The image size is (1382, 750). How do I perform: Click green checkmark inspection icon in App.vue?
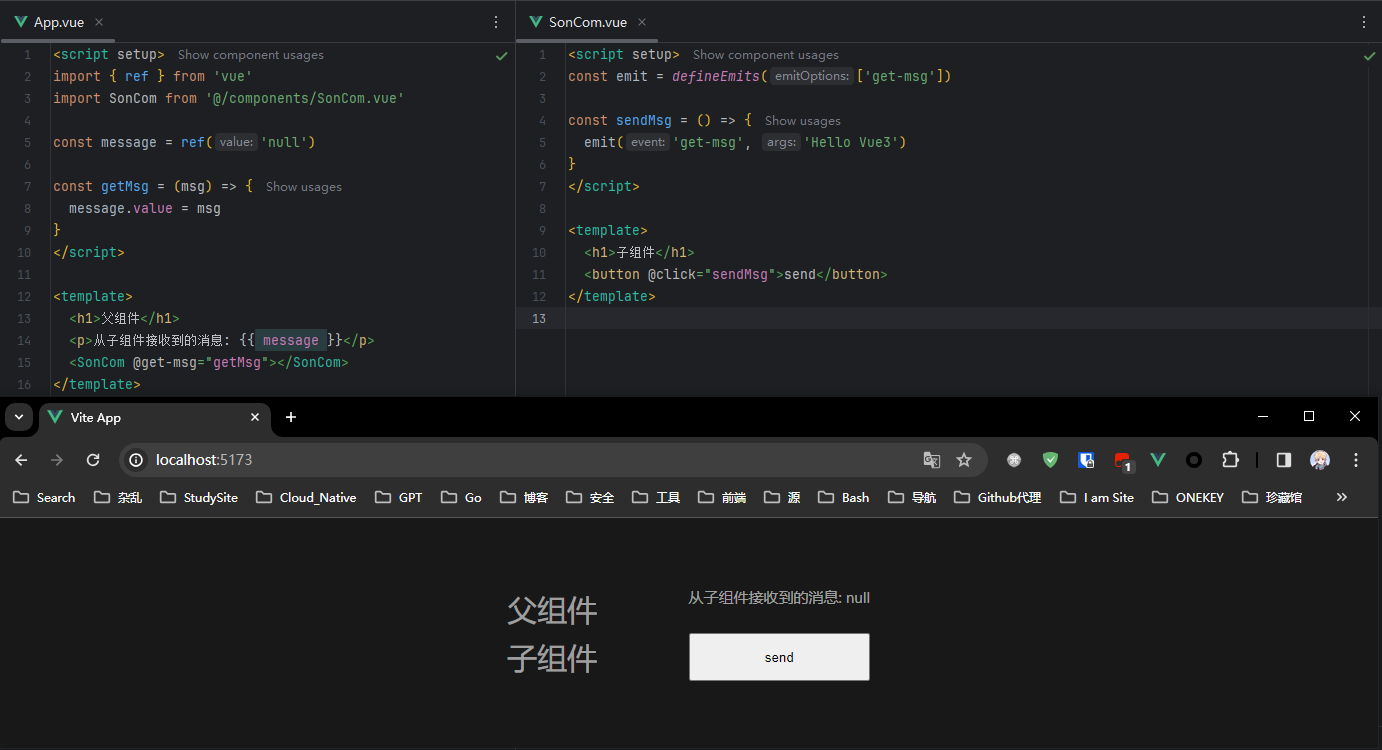(502, 56)
